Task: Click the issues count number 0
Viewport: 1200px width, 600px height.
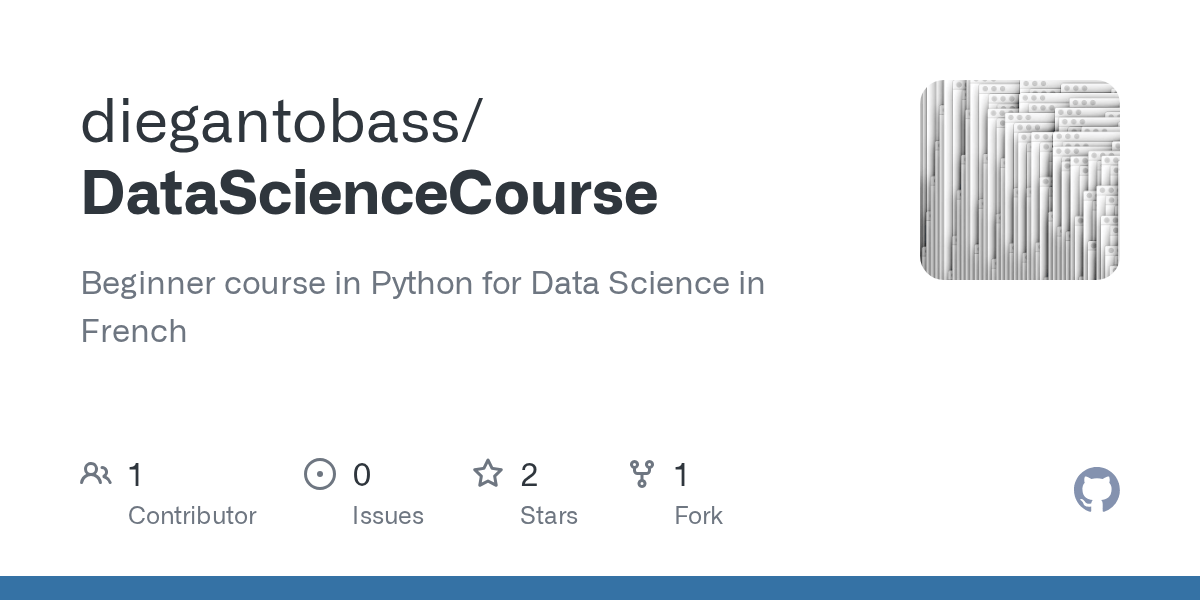Action: tap(362, 474)
